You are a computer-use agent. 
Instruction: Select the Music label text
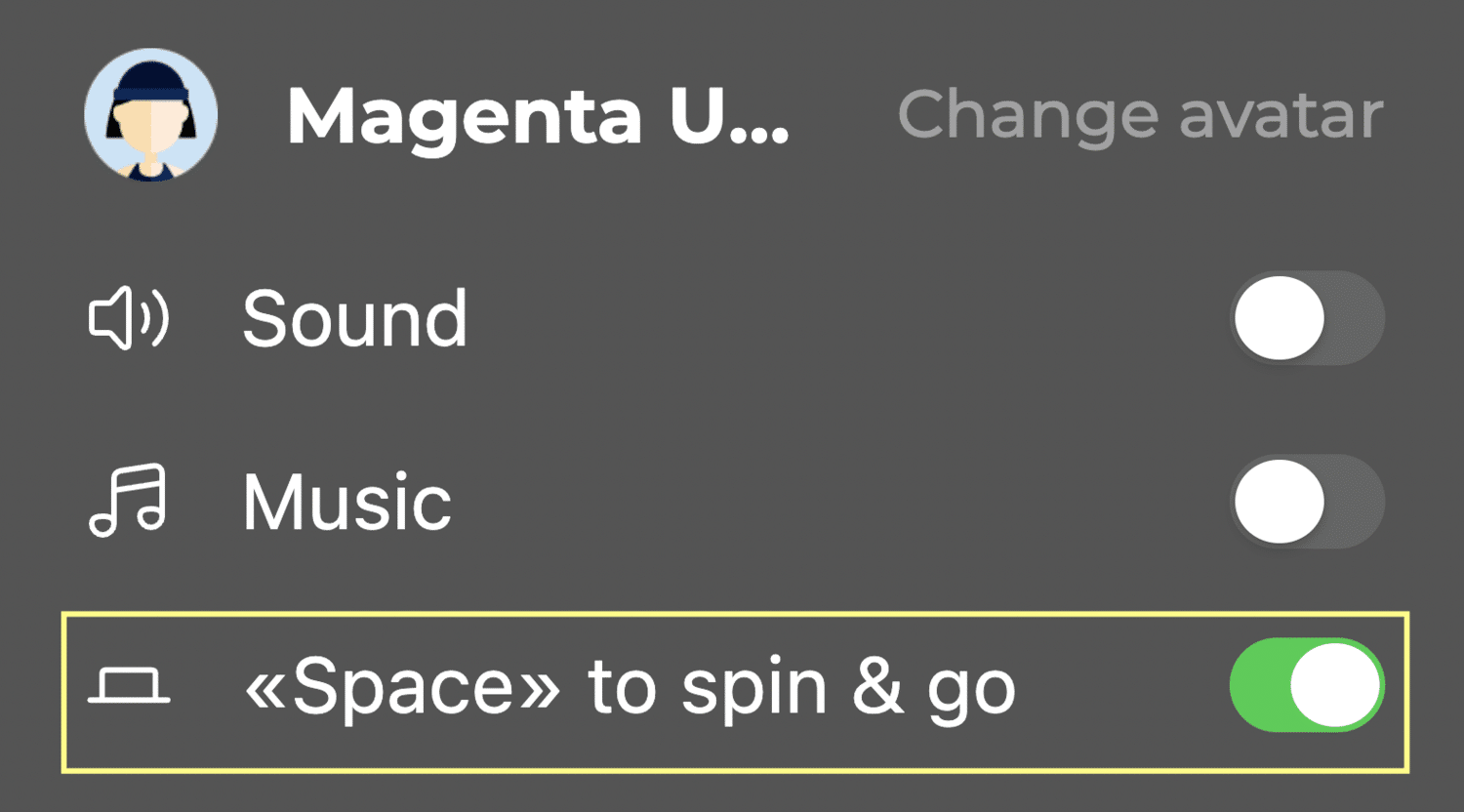[x=347, y=502]
